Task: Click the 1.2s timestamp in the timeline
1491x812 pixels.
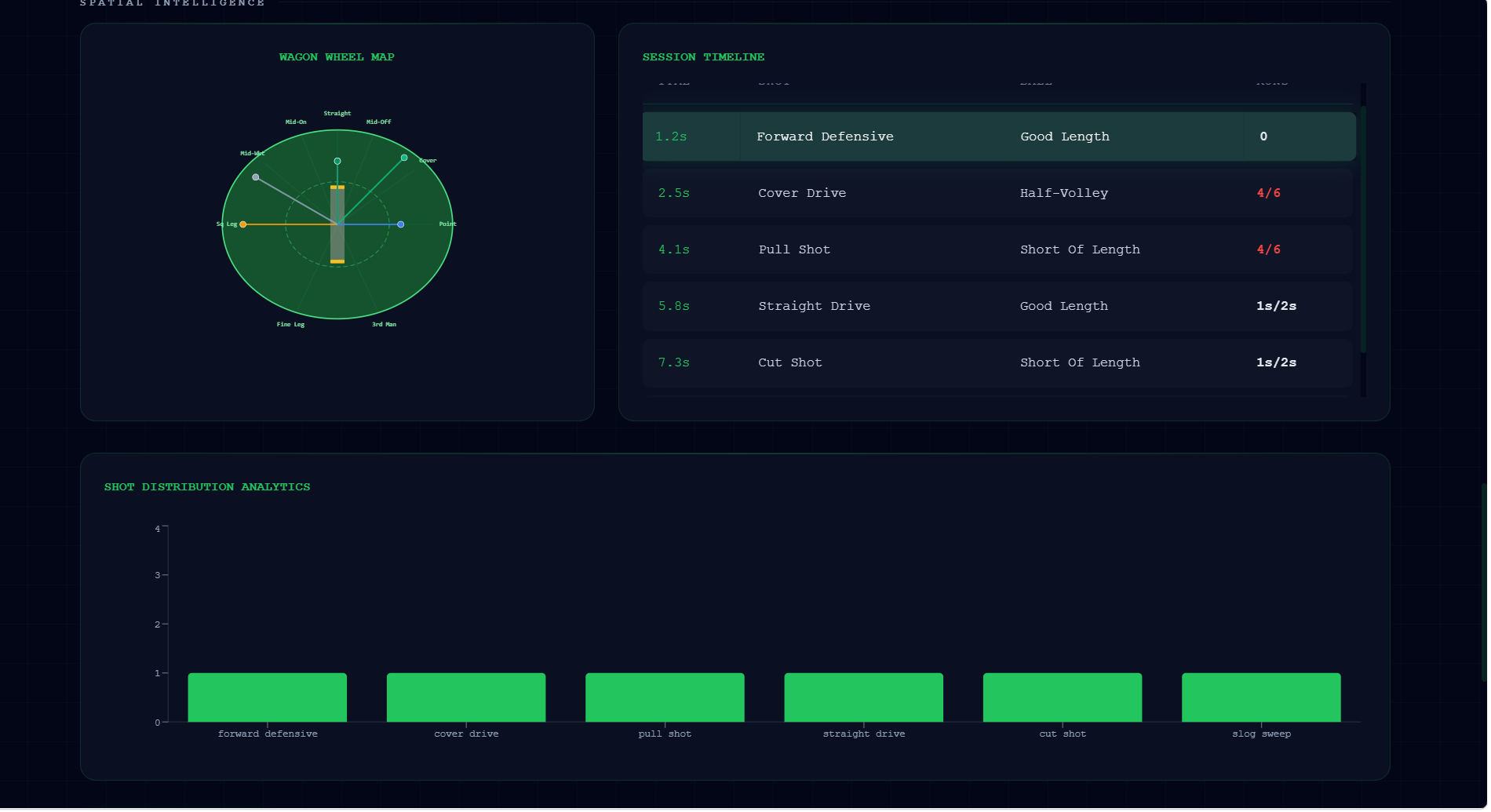Action: pos(671,137)
